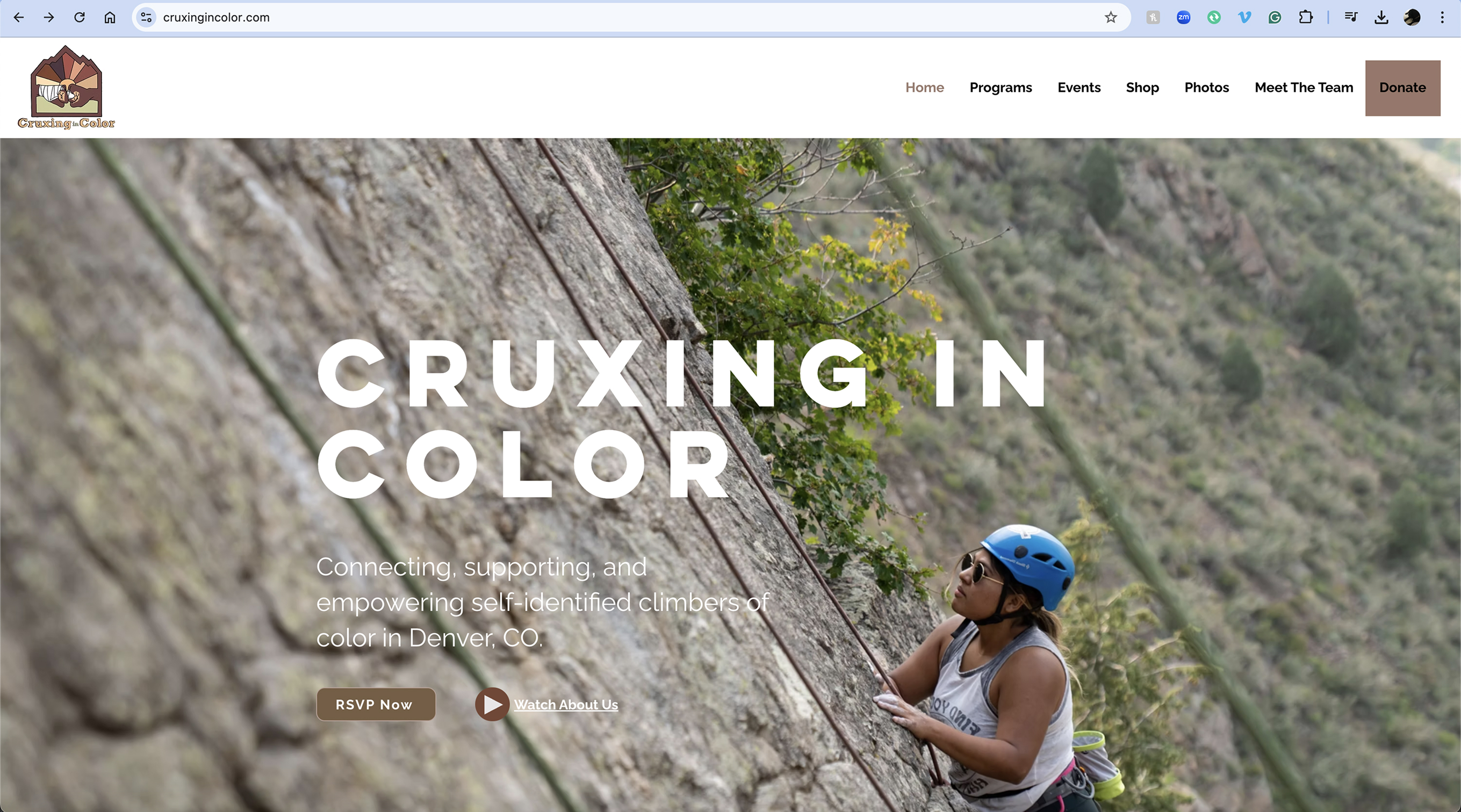Open the Chrome three-dot menu

pyautogui.click(x=1442, y=18)
